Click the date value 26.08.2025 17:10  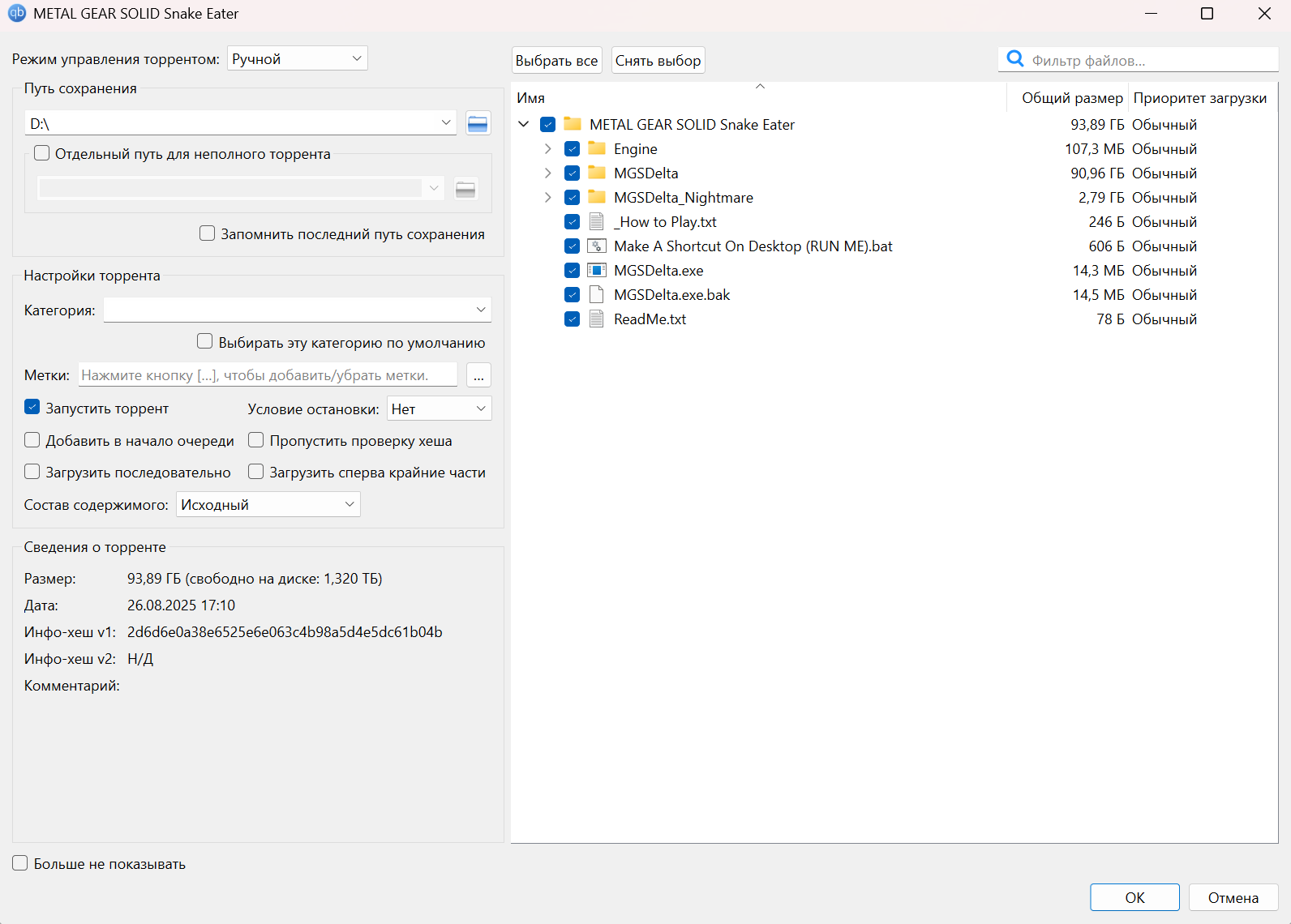pos(181,605)
